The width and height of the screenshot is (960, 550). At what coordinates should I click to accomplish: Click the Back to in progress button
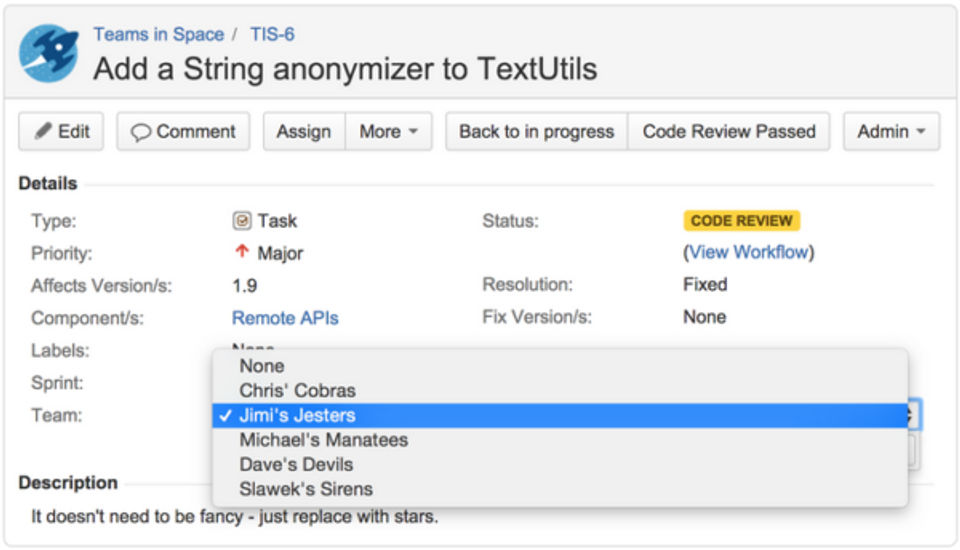(536, 131)
